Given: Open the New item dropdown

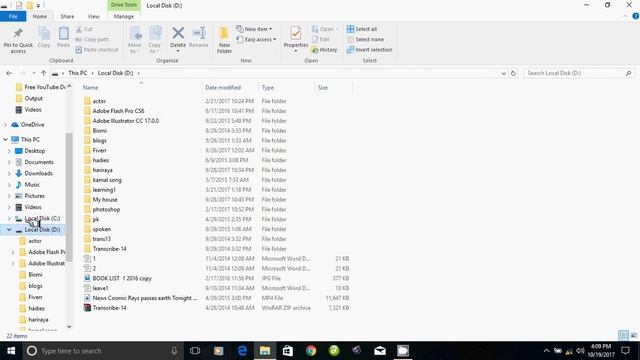Looking at the screenshot, I should [254, 29].
